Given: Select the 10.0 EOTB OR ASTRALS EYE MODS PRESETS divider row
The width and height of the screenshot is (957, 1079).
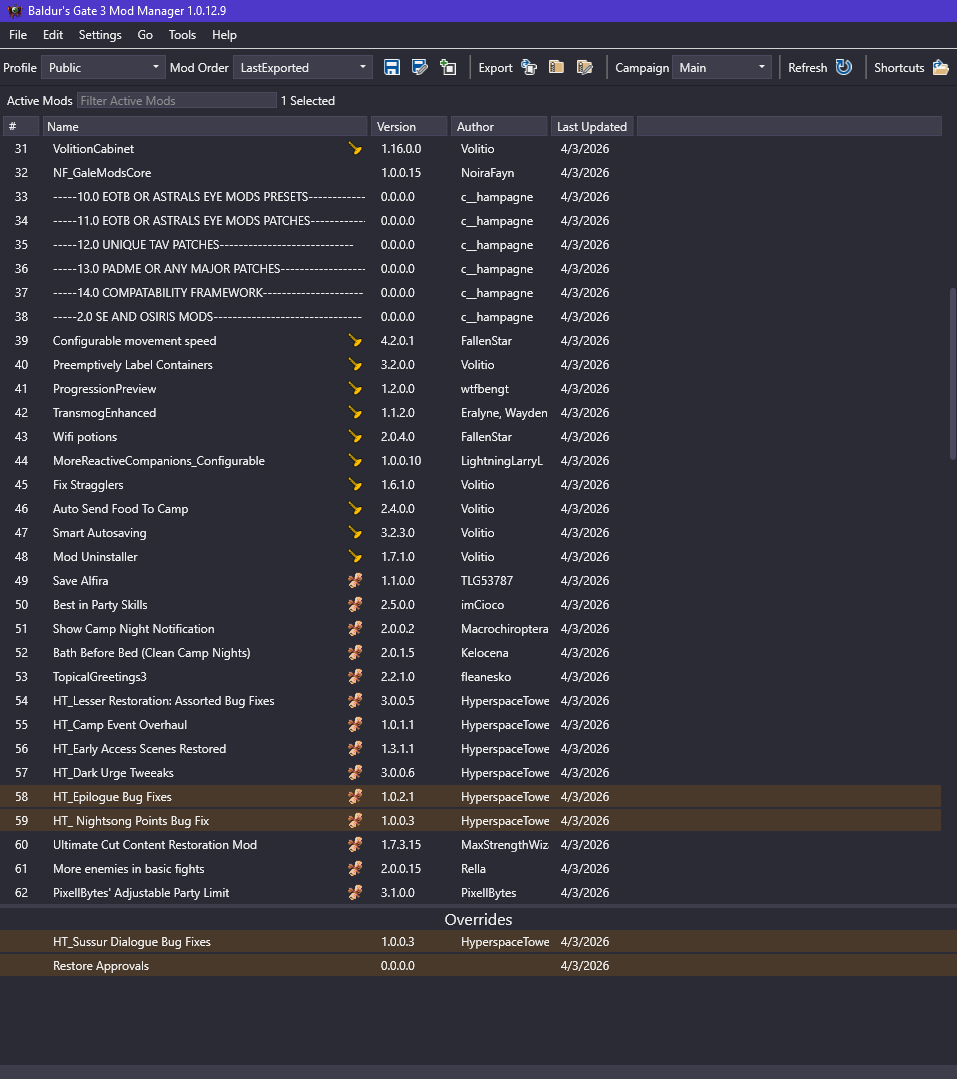Looking at the screenshot, I should (x=471, y=197).
